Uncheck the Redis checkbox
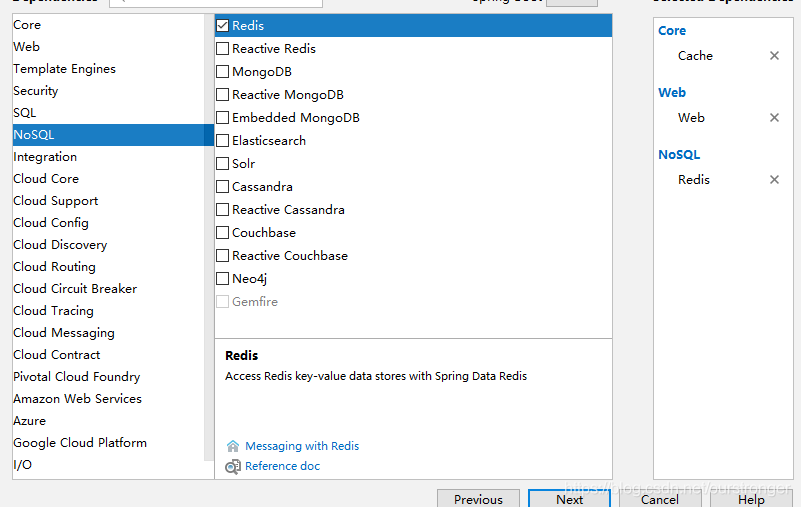 point(222,26)
